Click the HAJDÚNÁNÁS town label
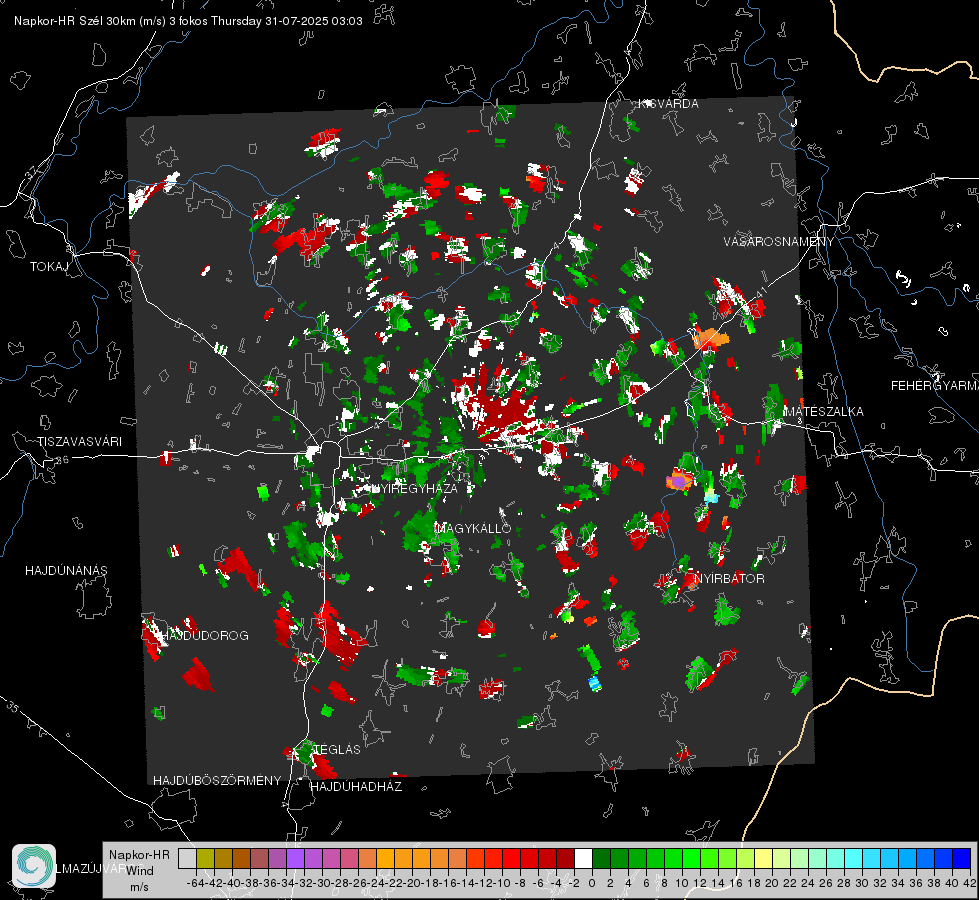979x900 pixels. pyautogui.click(x=66, y=570)
